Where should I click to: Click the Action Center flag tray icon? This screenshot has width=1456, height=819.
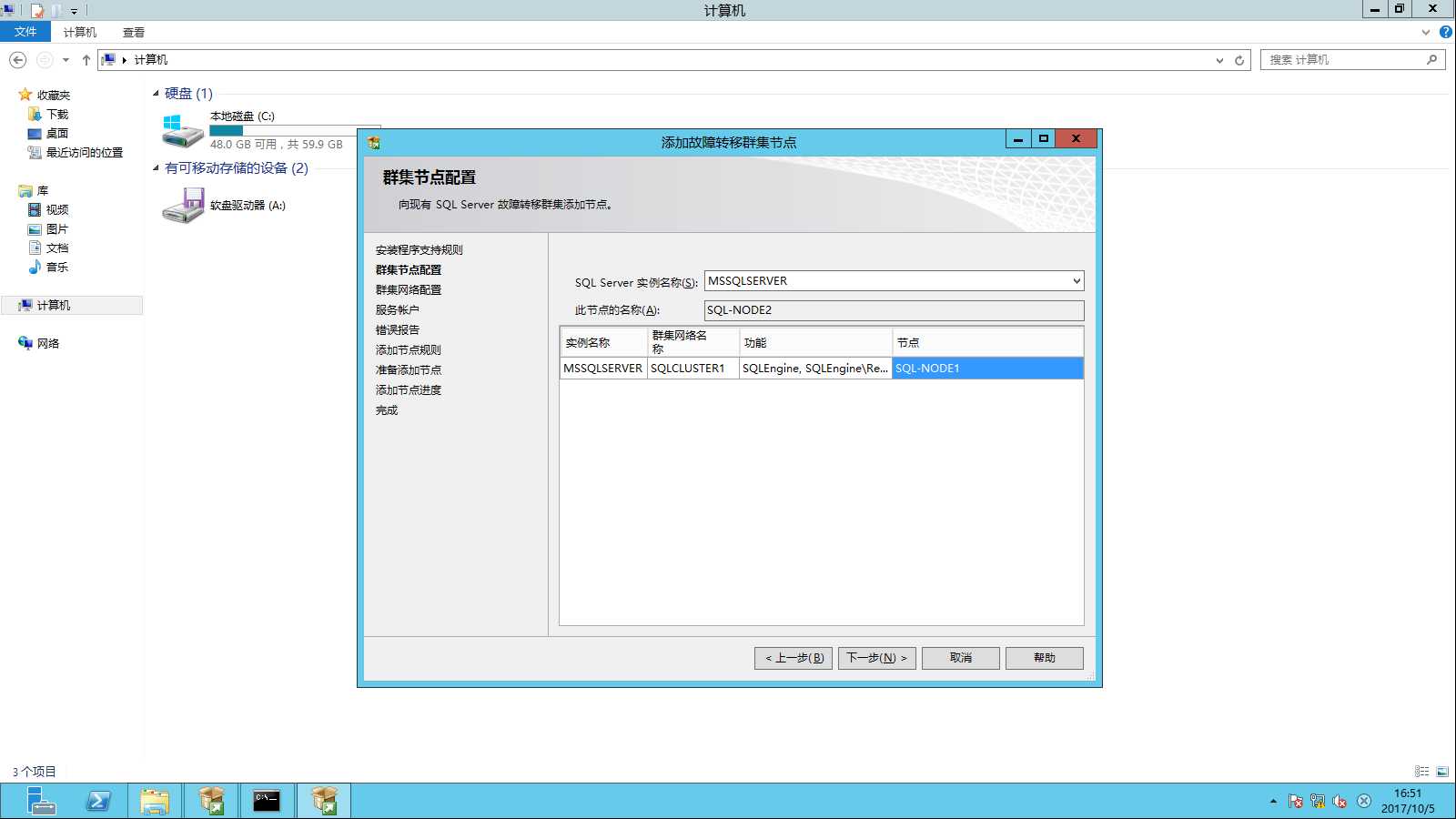pyautogui.click(x=1296, y=802)
